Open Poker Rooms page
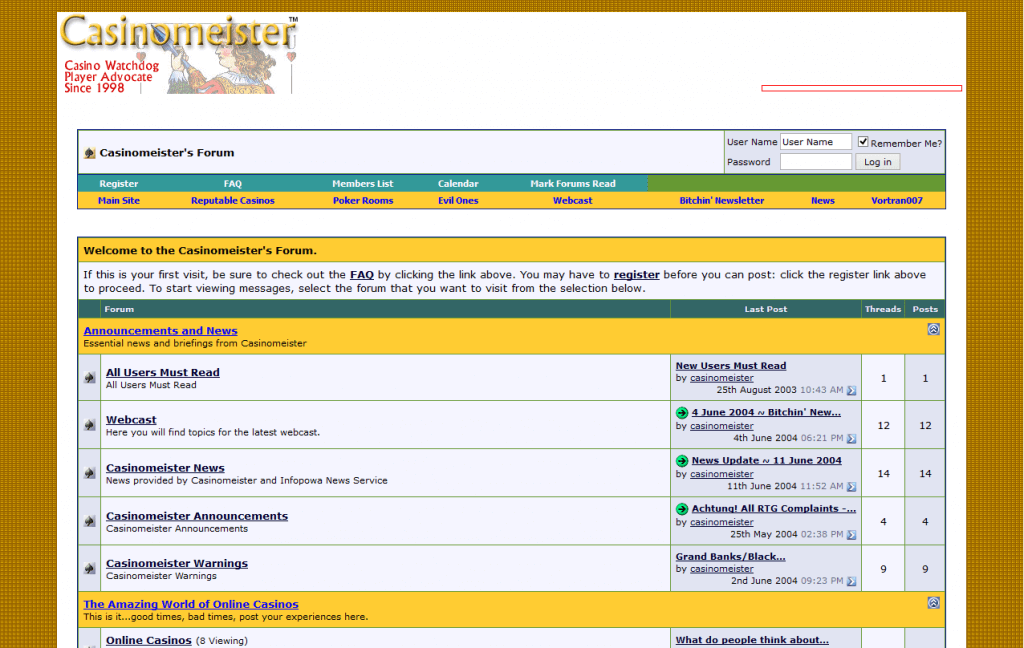The height and width of the screenshot is (648, 1024). coord(363,201)
